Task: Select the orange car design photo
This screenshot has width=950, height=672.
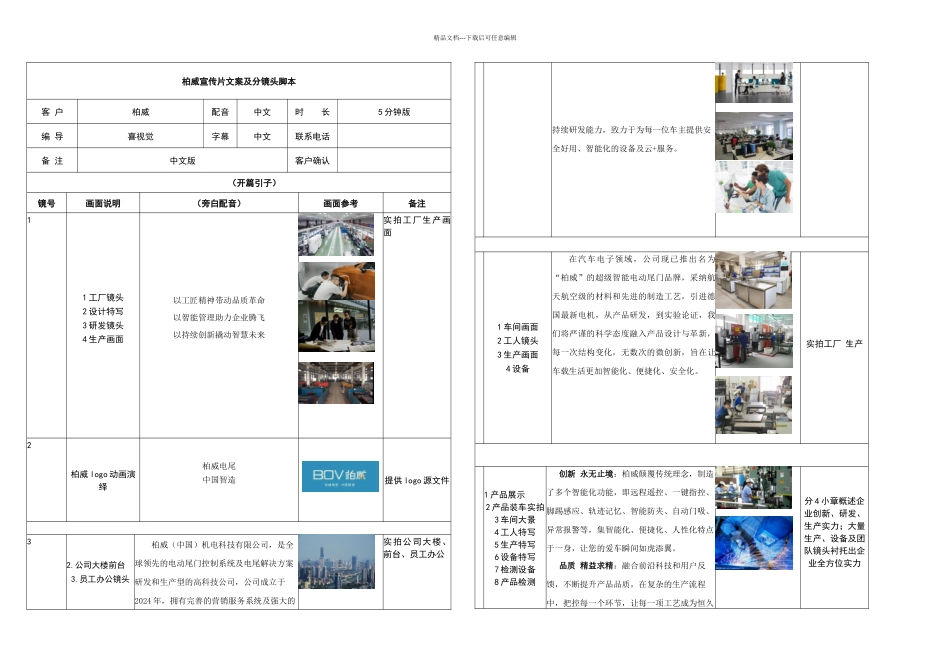Action: pos(336,281)
